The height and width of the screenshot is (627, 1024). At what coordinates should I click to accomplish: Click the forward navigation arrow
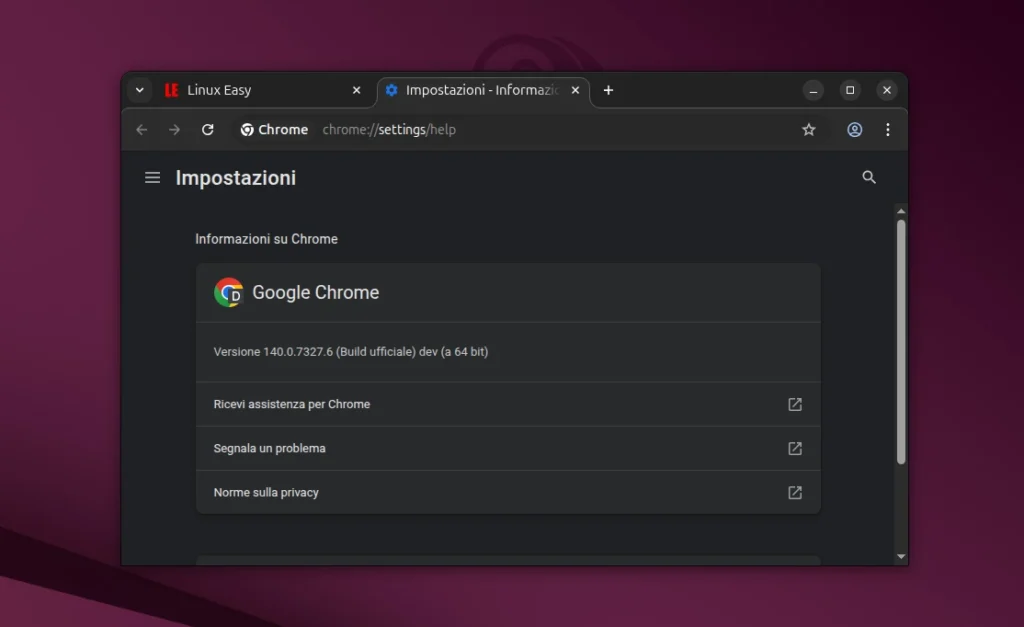point(175,130)
